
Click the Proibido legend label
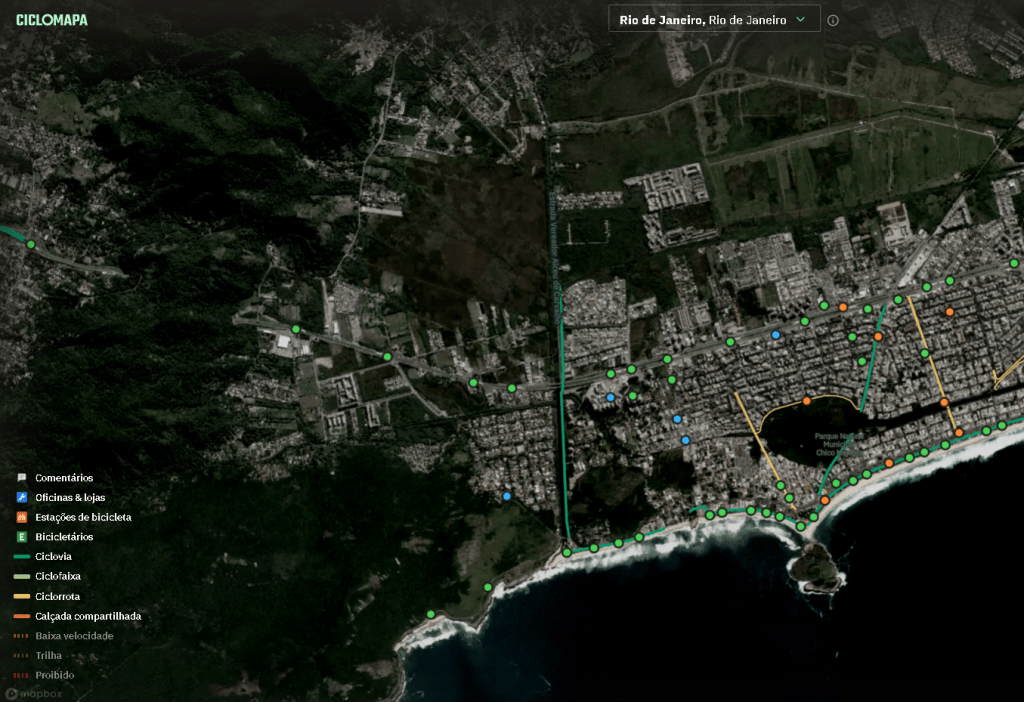tap(54, 675)
